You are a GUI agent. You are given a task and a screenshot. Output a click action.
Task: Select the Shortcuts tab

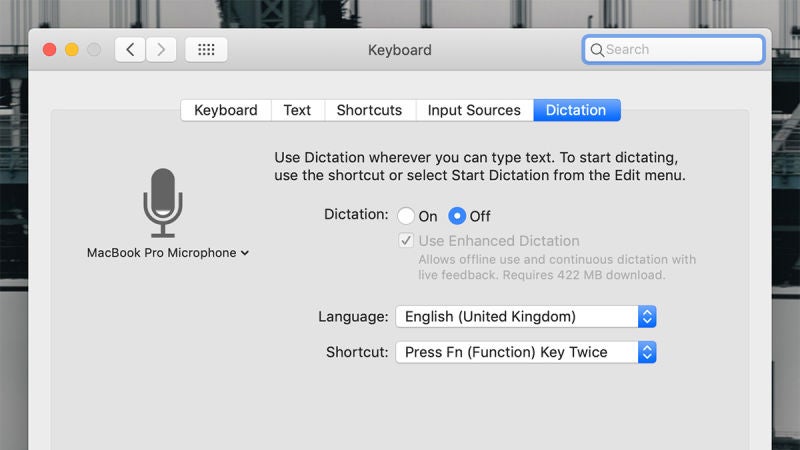(x=369, y=110)
